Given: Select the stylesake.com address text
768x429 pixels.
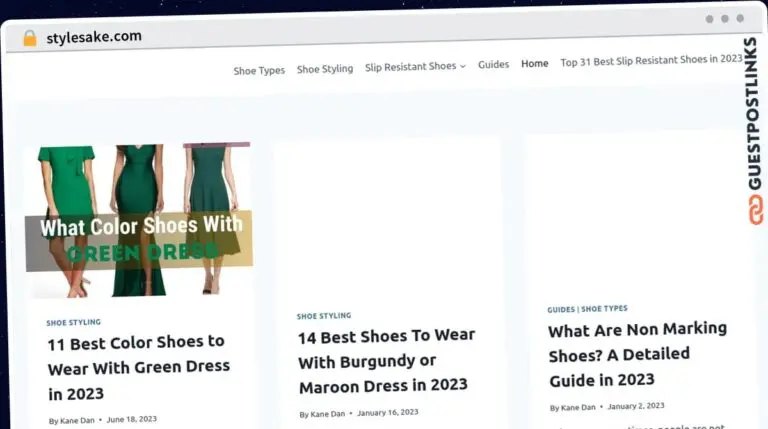Looking at the screenshot, I should 94,37.
